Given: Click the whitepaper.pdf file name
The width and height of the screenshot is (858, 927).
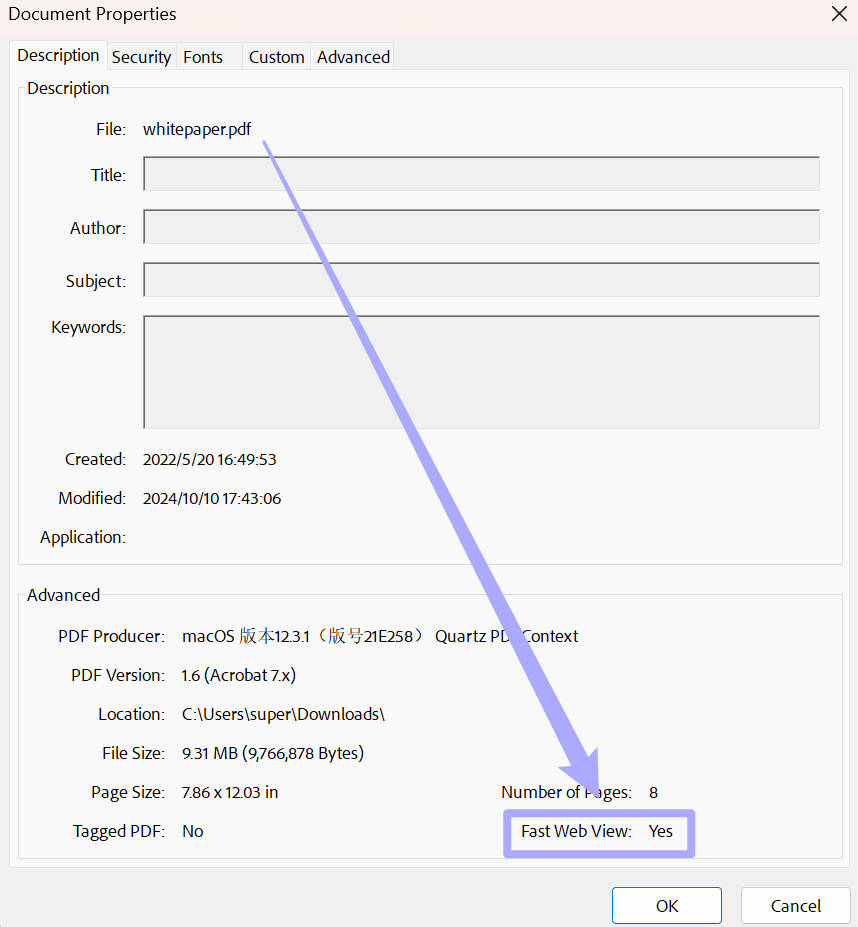Looking at the screenshot, I should [x=196, y=129].
